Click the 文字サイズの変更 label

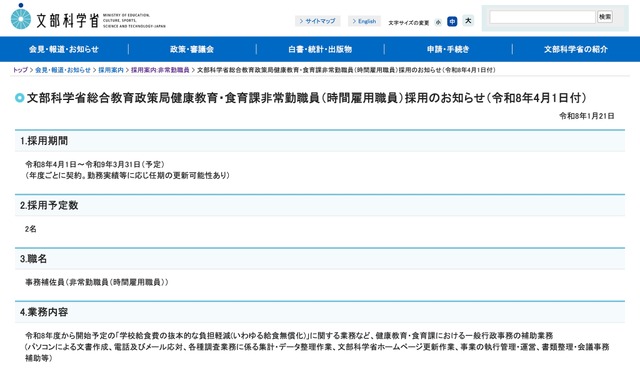point(409,23)
